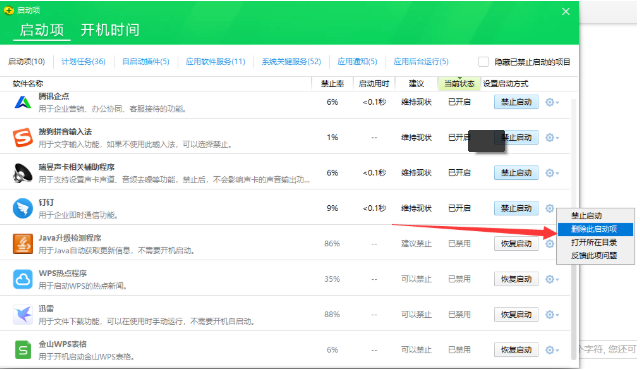This screenshot has width=640, height=370.
Task: Click 恢复启动 button for Java升级检测程序
Action: [x=516, y=244]
